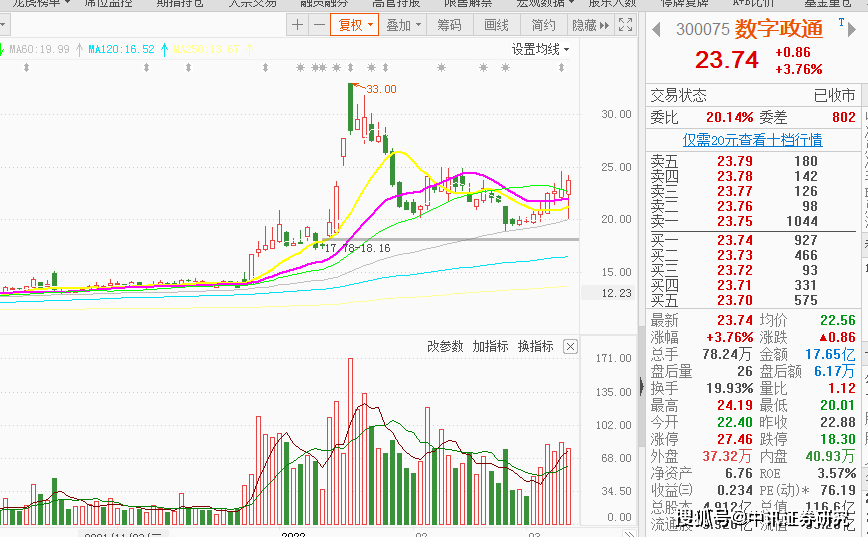Screen dimensions: 868x537
Task: Click the minus zoom-out chart button
Action: pos(318,25)
